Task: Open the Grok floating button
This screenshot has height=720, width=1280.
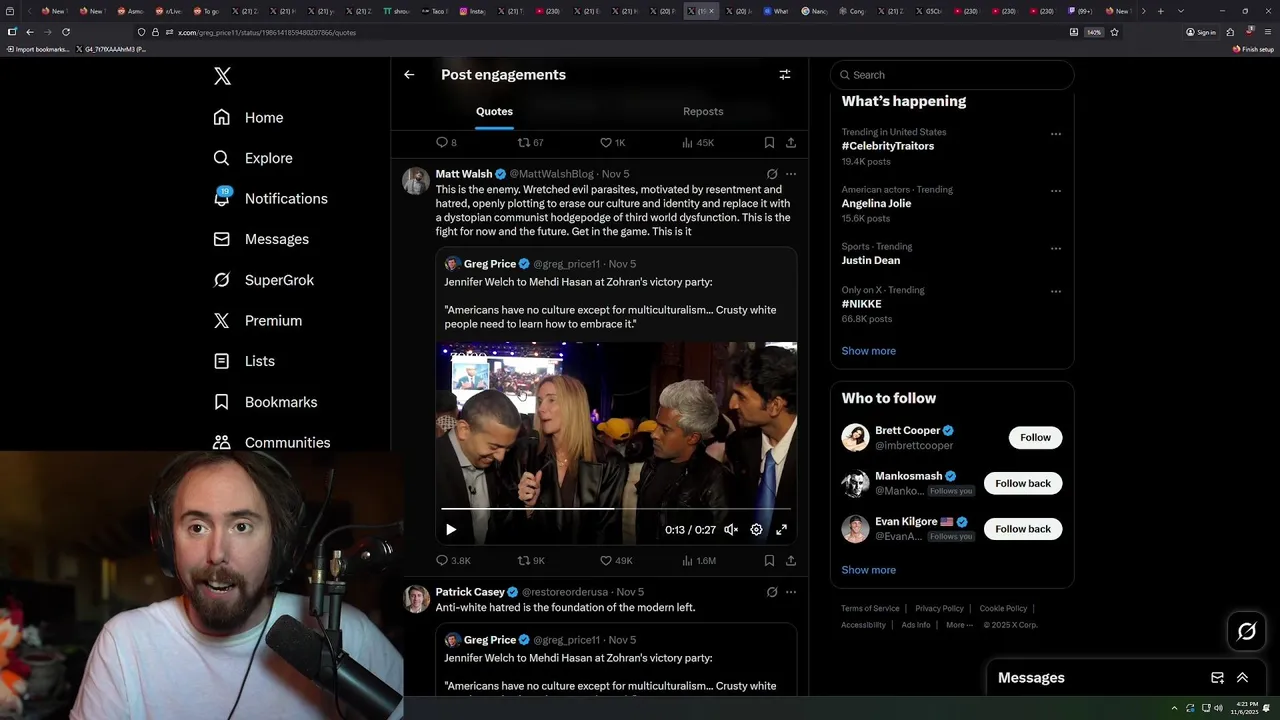Action: [x=1247, y=631]
